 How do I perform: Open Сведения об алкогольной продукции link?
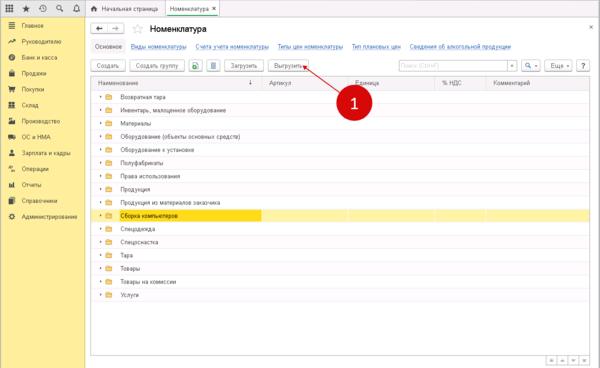(460, 47)
